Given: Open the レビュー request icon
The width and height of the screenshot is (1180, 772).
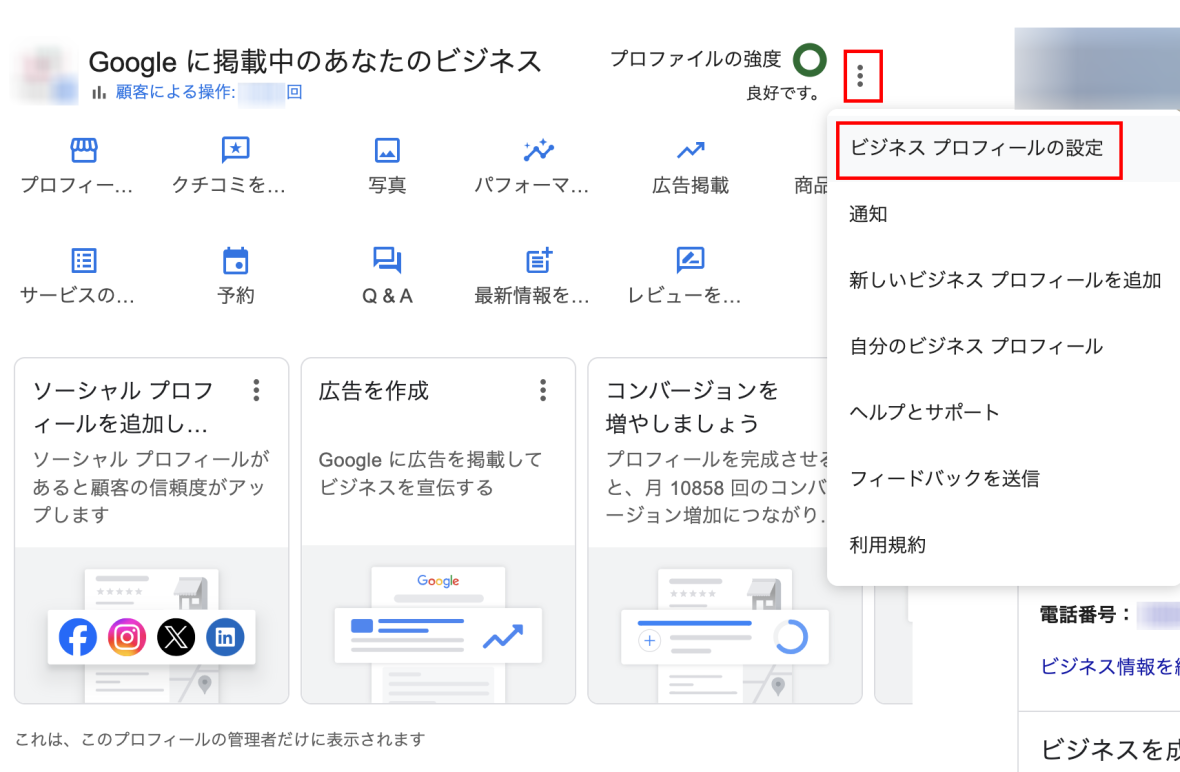Looking at the screenshot, I should click(x=690, y=261).
